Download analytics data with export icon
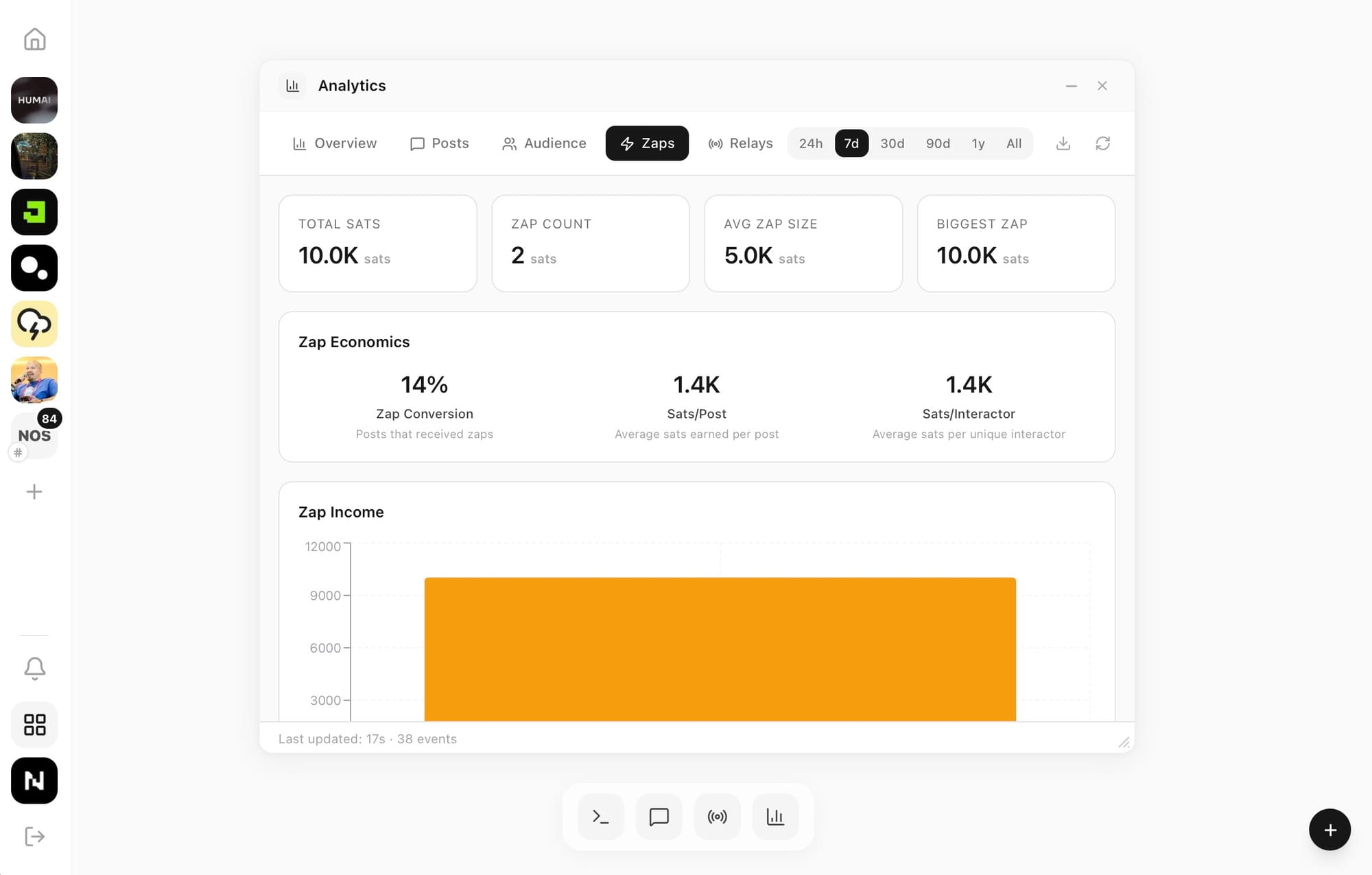Image resolution: width=1372 pixels, height=875 pixels. pos(1063,143)
